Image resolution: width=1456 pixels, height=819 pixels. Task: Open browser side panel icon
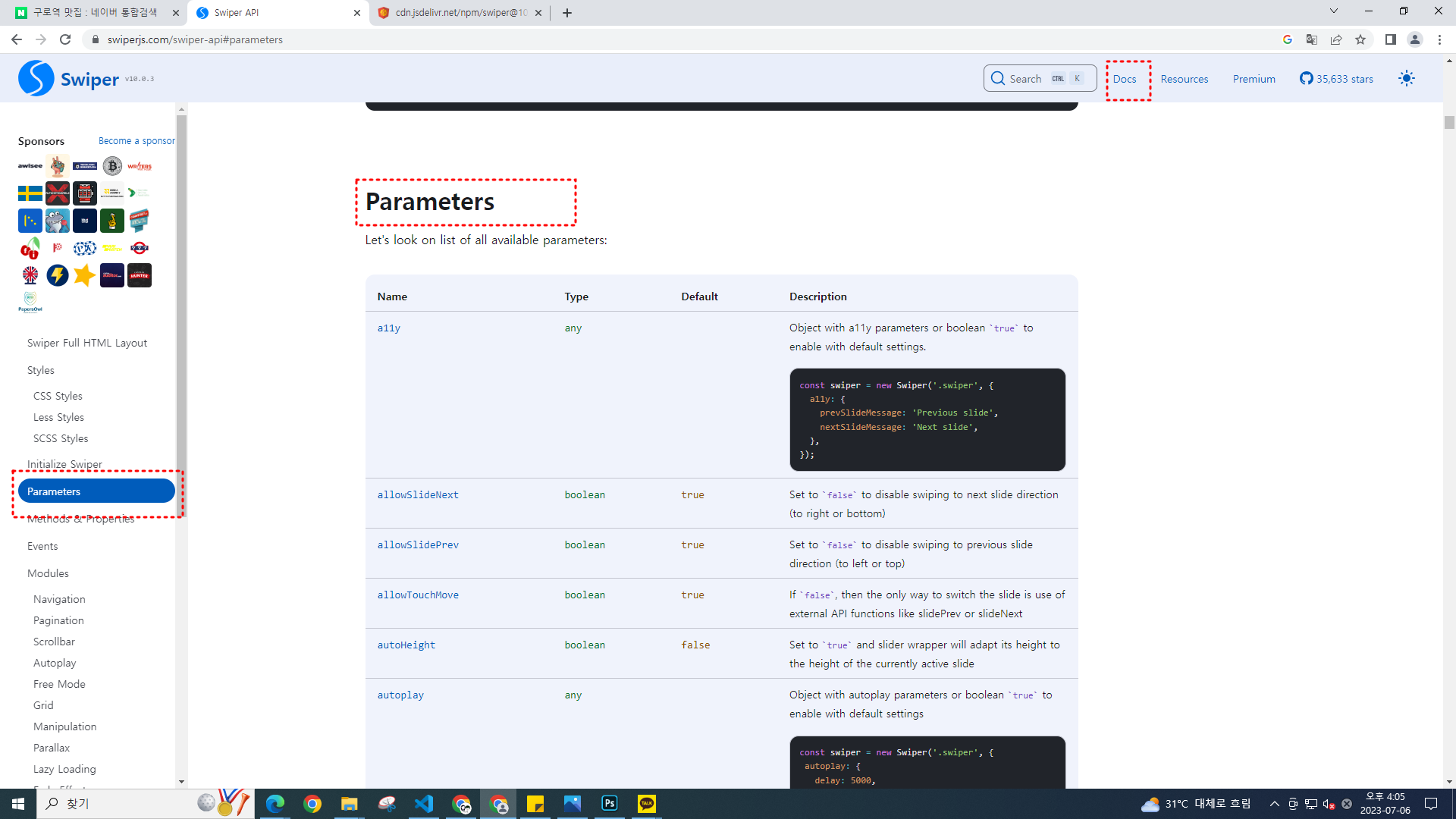point(1390,39)
